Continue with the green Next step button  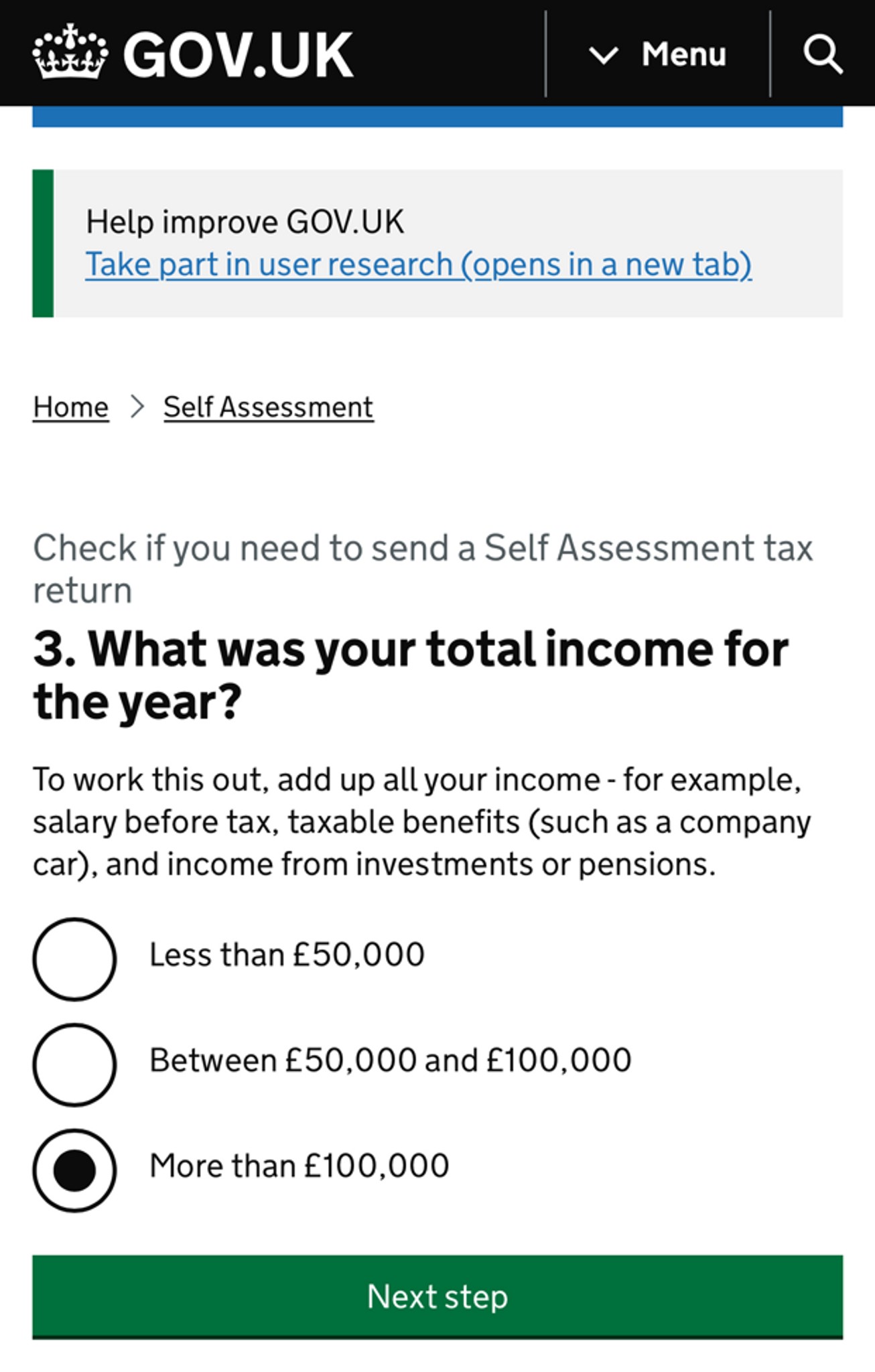point(437,1297)
